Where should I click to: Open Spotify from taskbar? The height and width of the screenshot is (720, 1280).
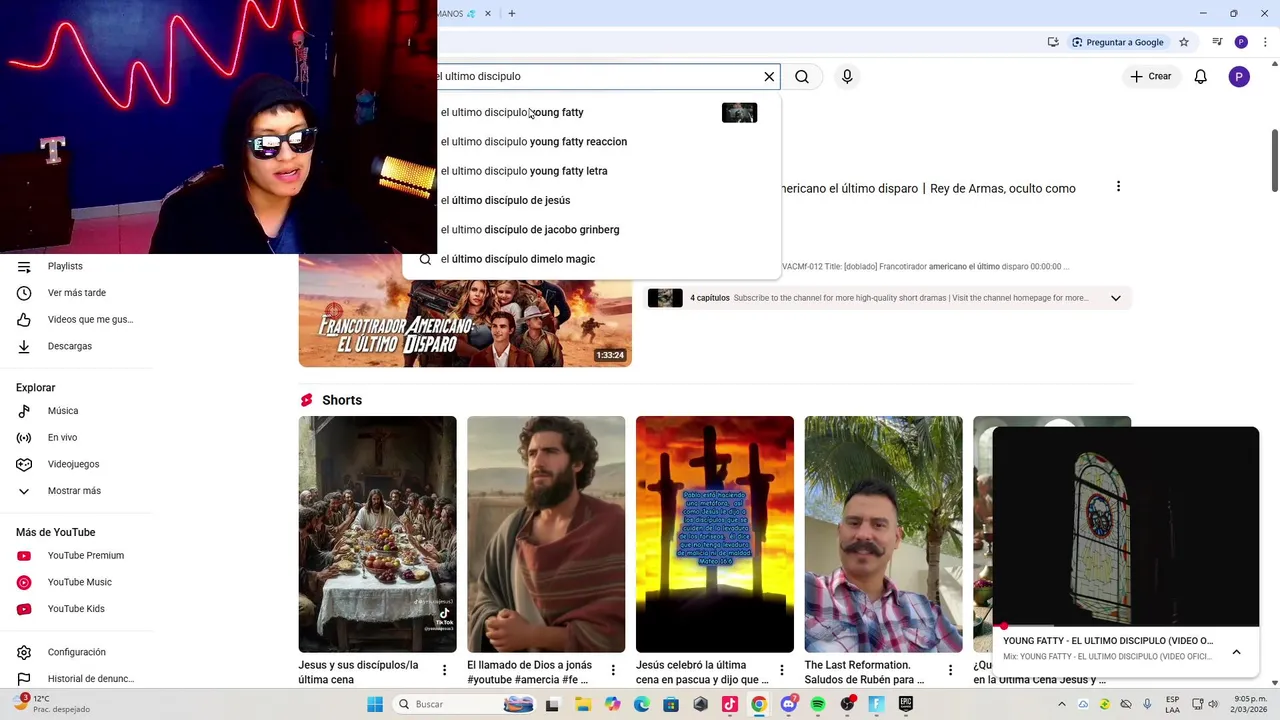[x=818, y=704]
